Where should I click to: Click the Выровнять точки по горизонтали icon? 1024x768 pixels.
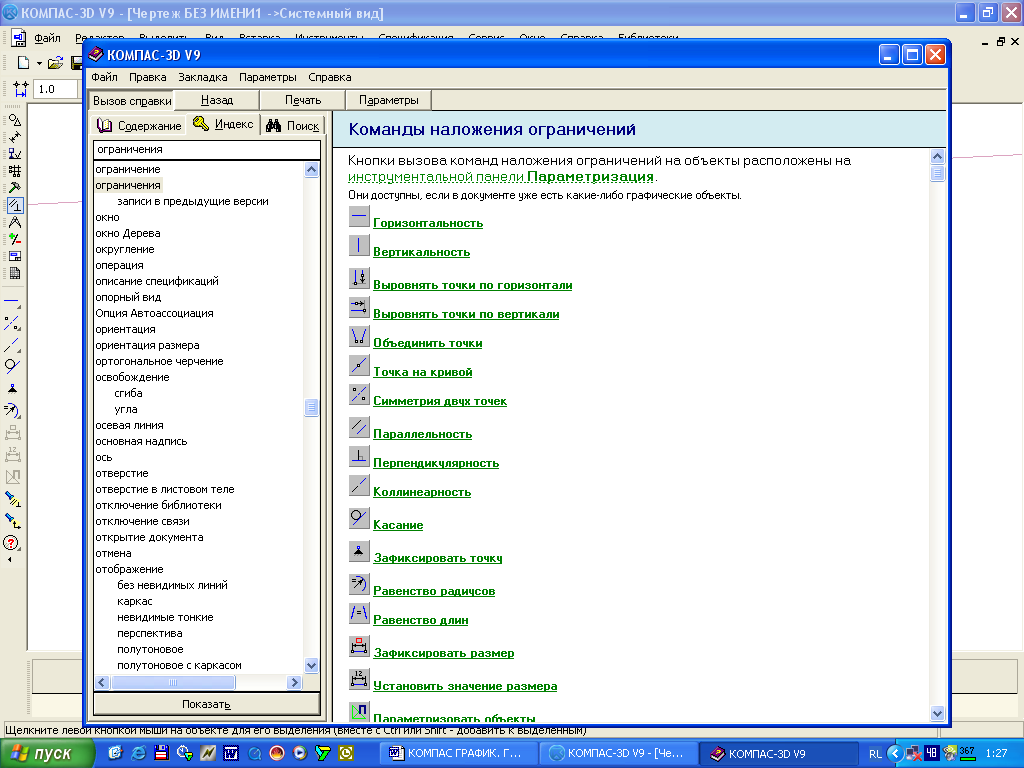[x=359, y=278]
